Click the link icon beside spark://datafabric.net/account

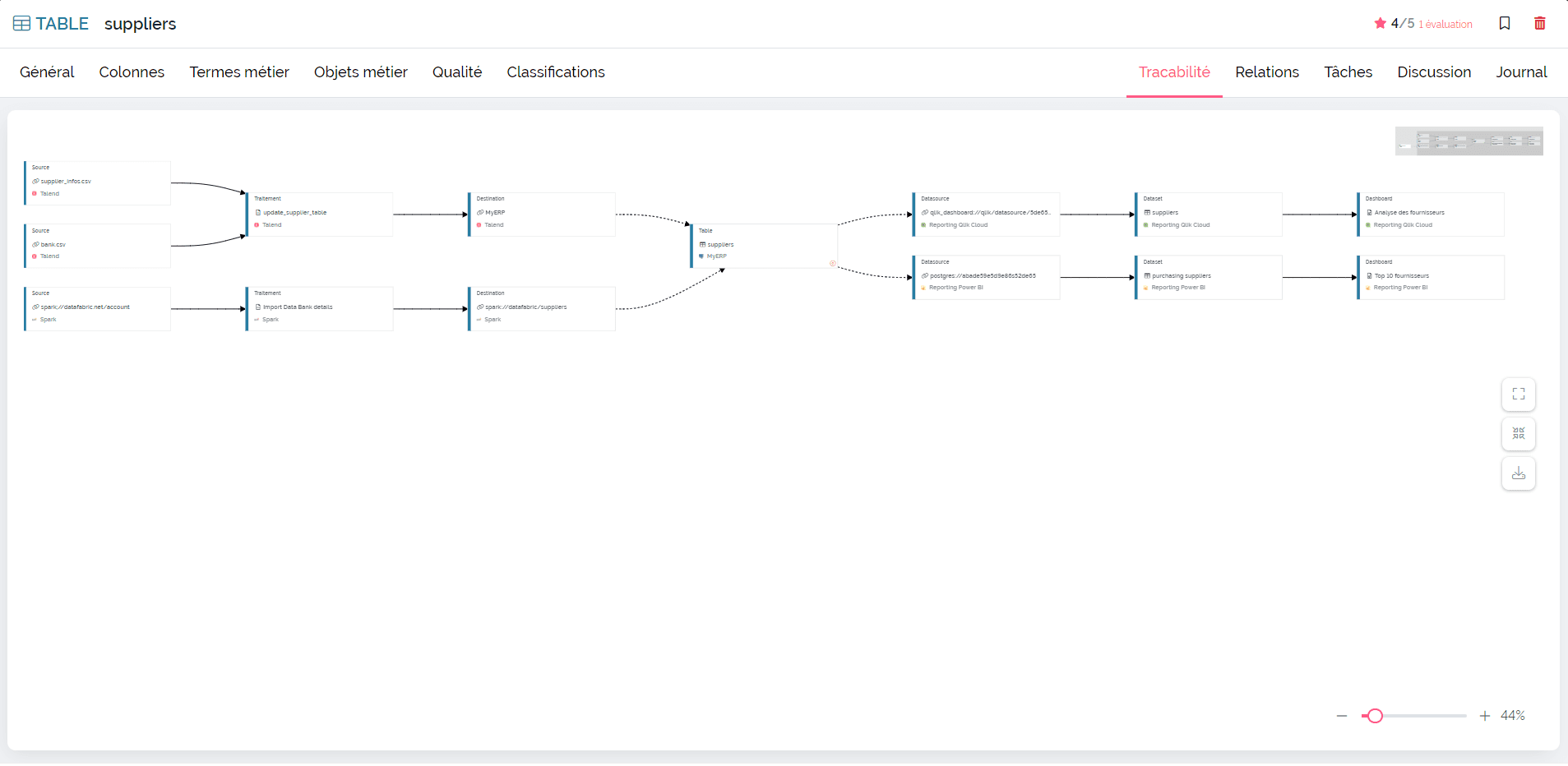35,307
